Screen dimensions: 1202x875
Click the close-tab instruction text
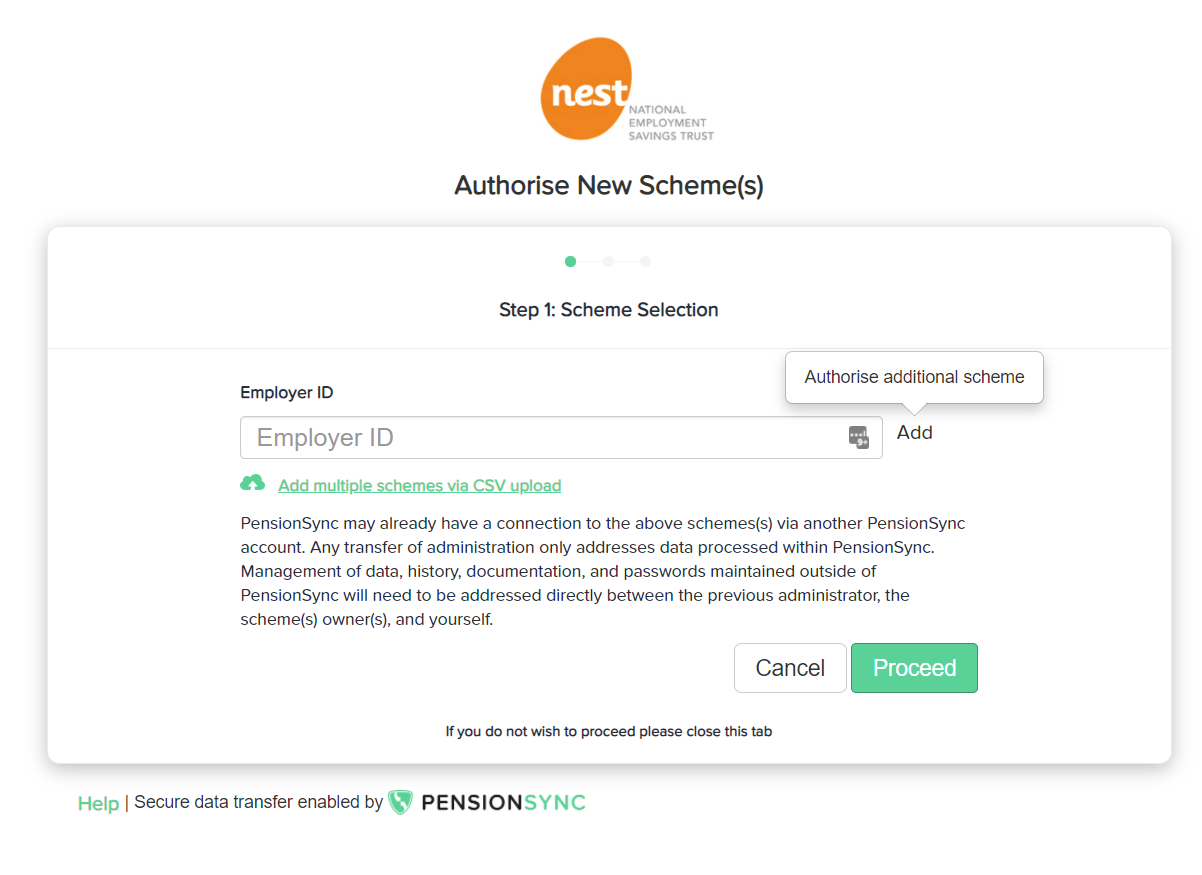pos(608,731)
